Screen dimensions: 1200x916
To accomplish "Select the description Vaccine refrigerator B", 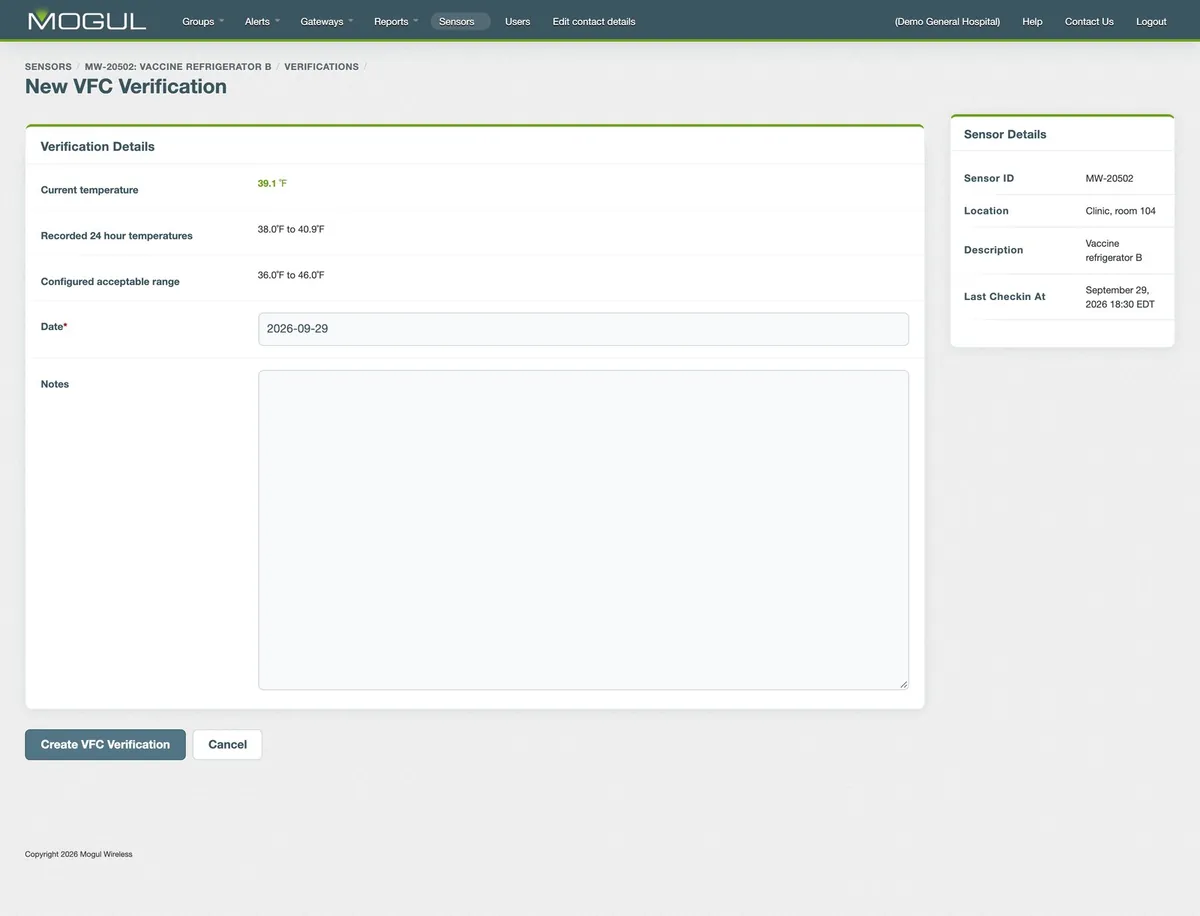I will [x=1113, y=250].
